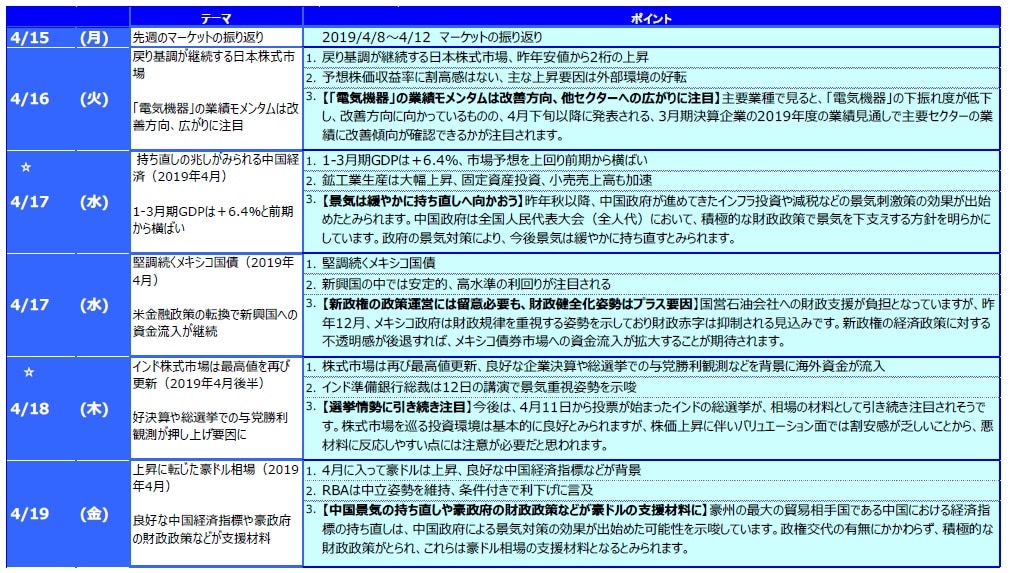Viewport: 1011px width, 573px height.
Task: Click the 堅調続くメキシコ国債 point row numbered 1
Action: click(378, 263)
